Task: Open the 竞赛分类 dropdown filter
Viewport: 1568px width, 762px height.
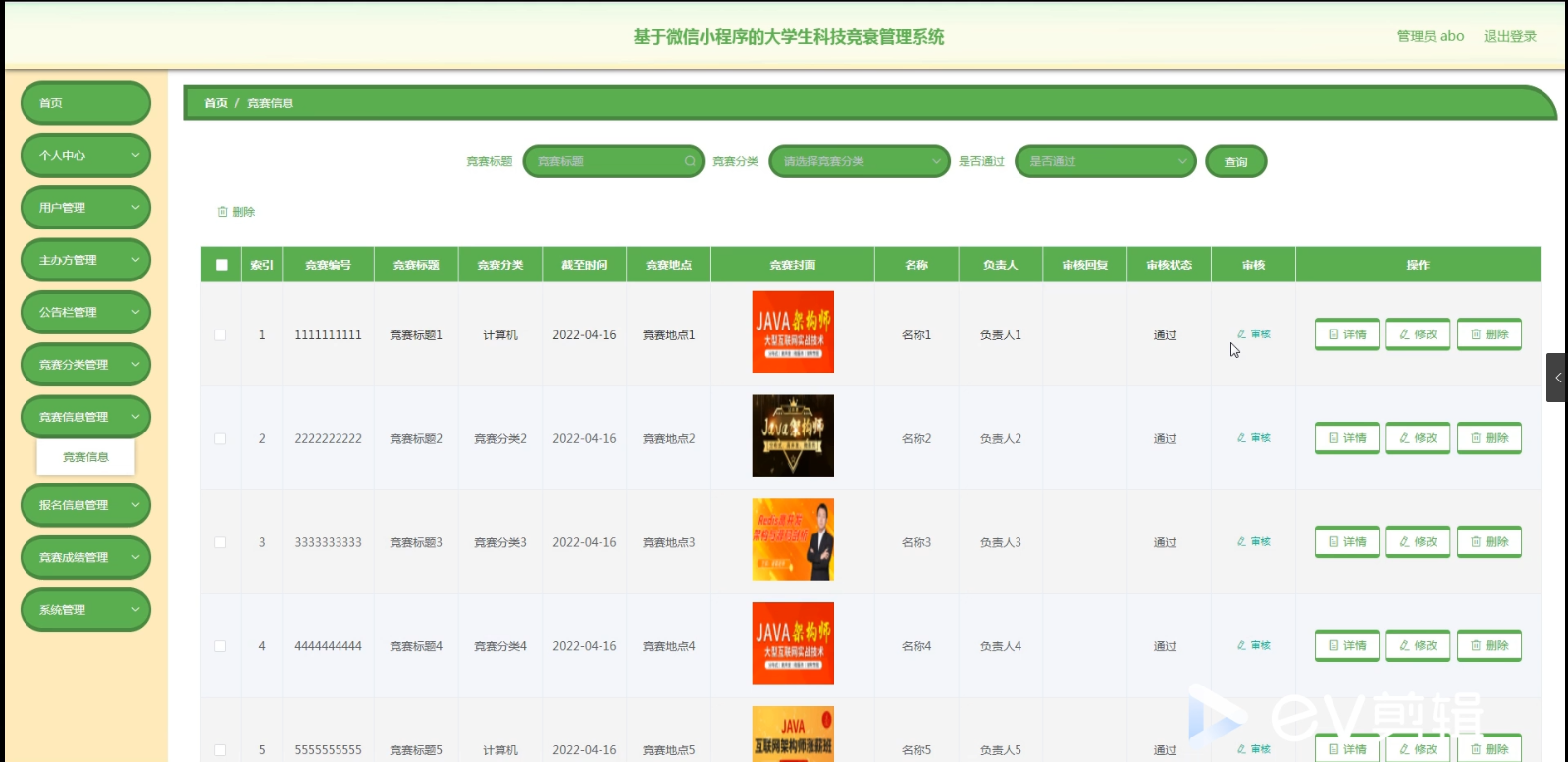Action: click(860, 161)
